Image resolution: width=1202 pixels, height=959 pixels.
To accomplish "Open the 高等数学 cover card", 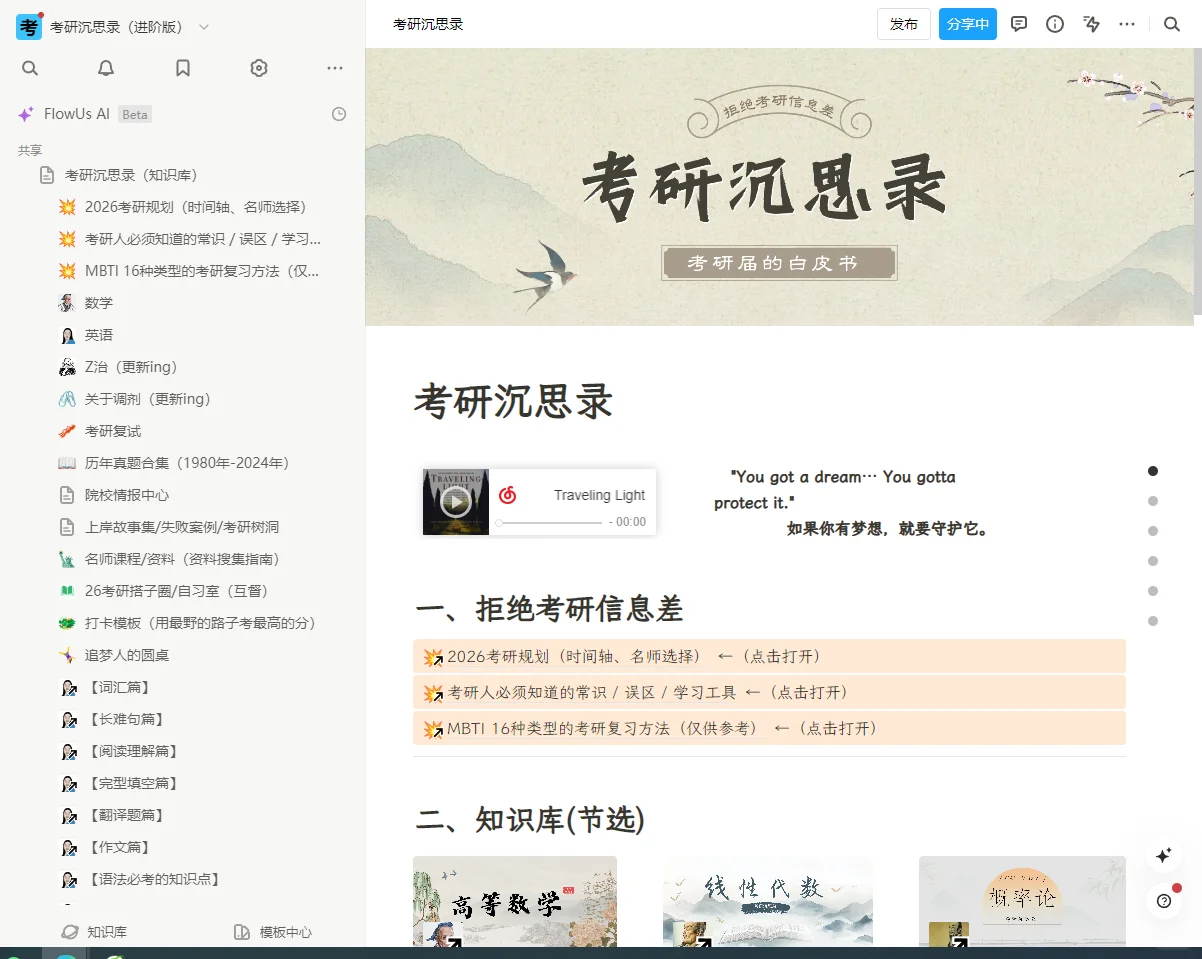I will pyautogui.click(x=515, y=901).
